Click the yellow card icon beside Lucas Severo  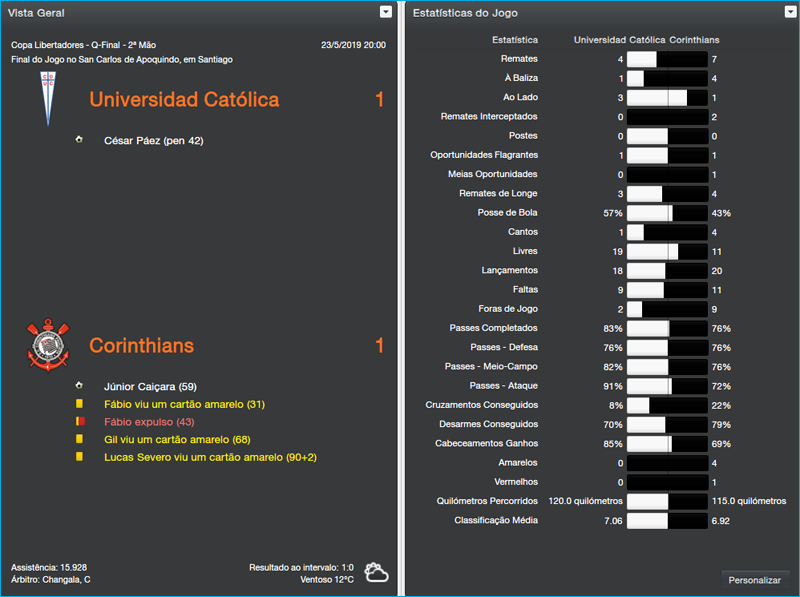[x=80, y=457]
